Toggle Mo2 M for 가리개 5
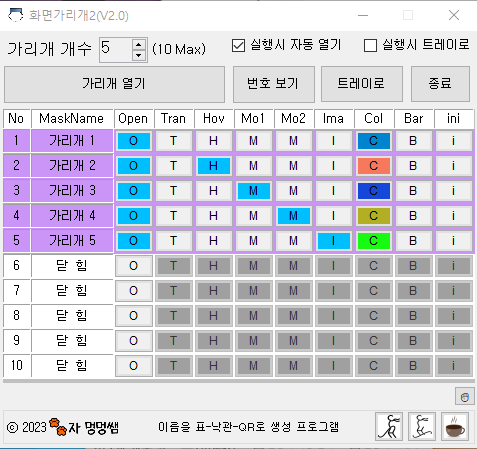The width and height of the screenshot is (477, 449). (293, 241)
